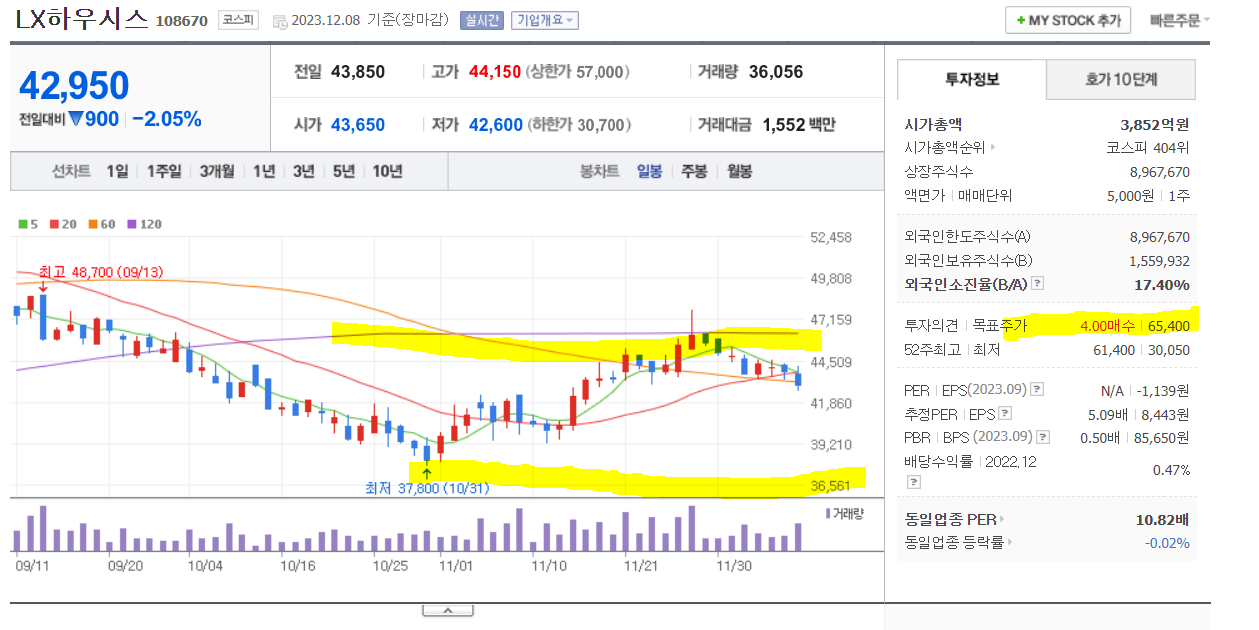Click the green 5-day moving average legend

pyautogui.click(x=28, y=224)
